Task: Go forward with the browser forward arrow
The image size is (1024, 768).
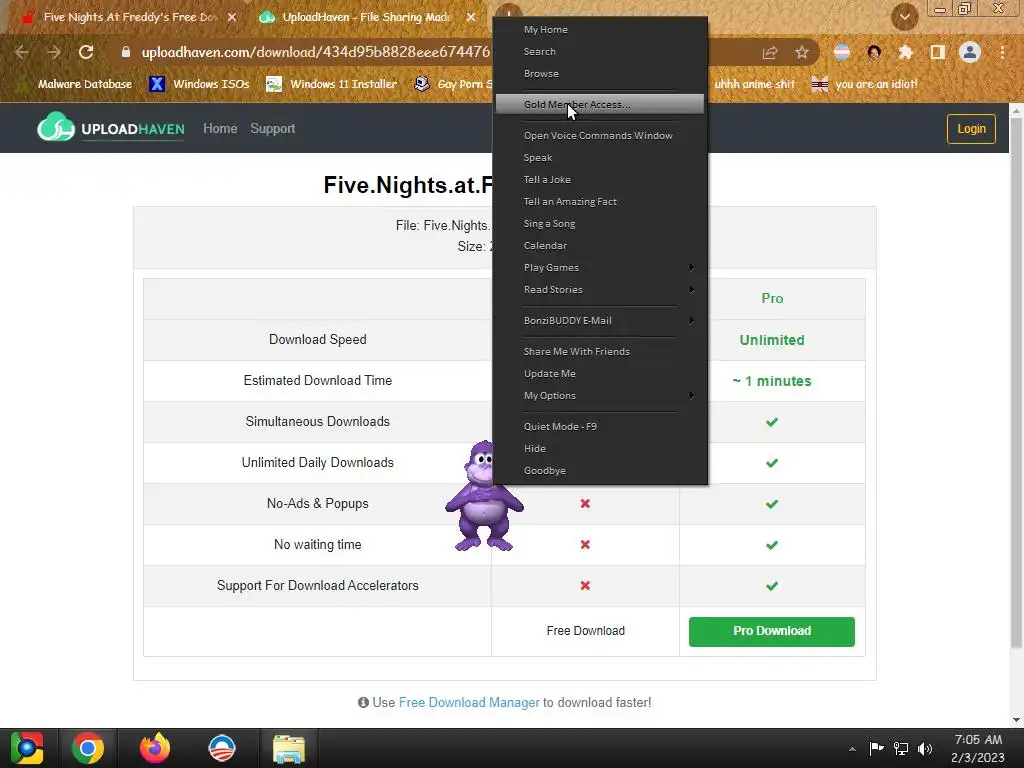Action: 54,52
